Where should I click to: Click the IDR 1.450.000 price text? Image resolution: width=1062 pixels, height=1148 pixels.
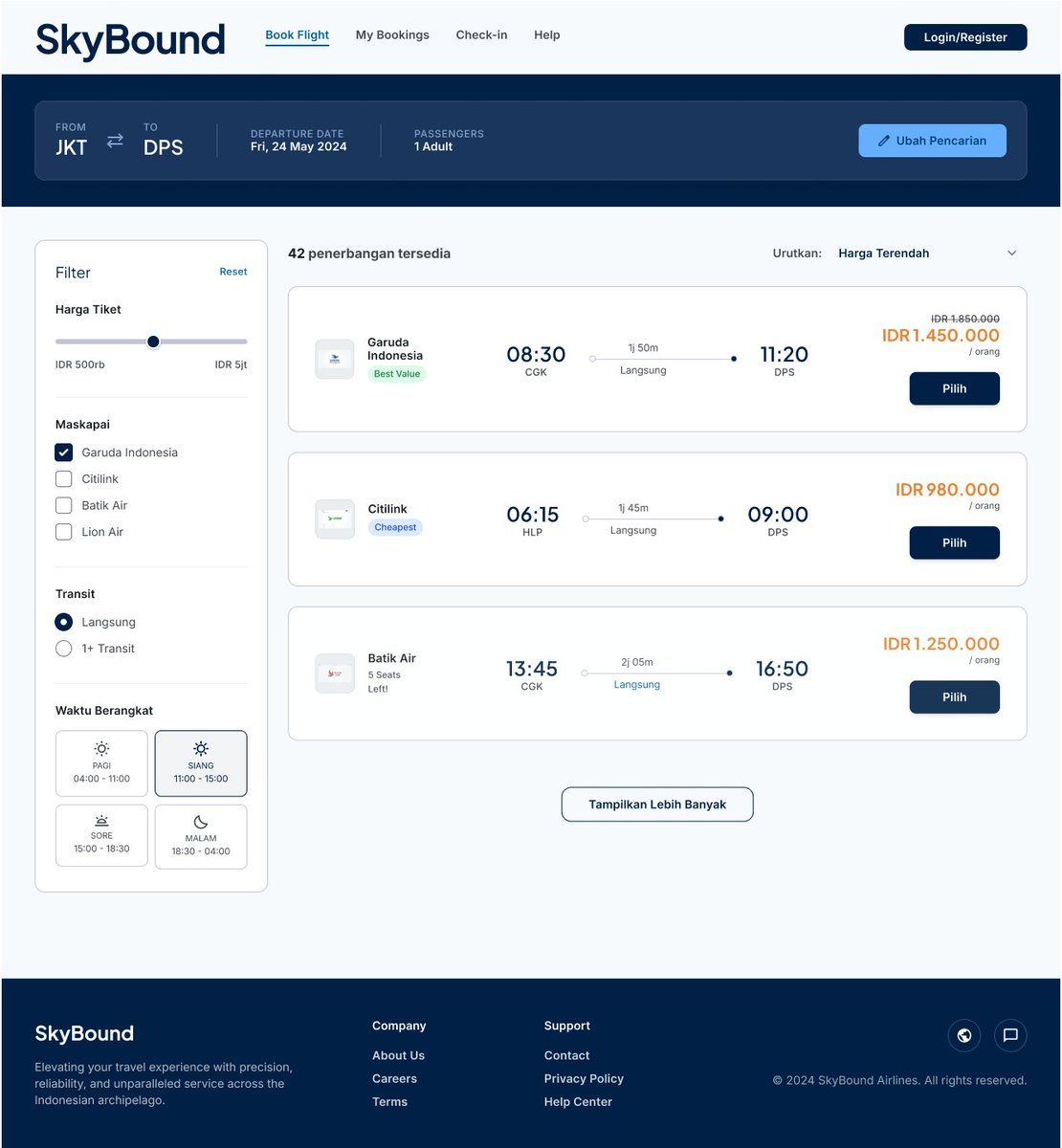940,336
